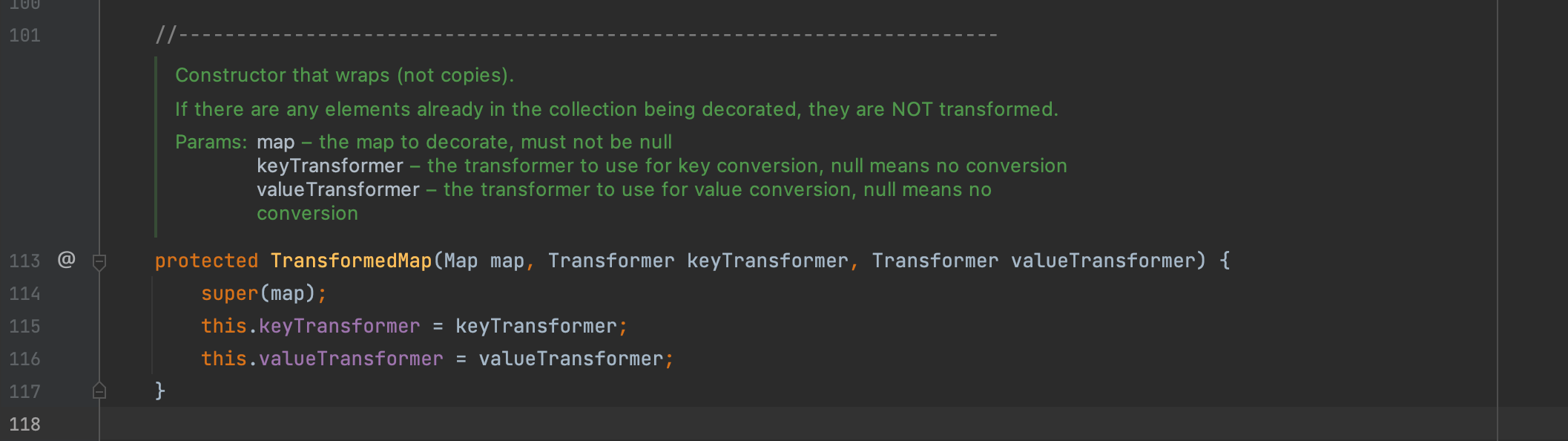The image size is (1568, 441).
Task: Click the super call on line 114
Action: click(x=229, y=293)
